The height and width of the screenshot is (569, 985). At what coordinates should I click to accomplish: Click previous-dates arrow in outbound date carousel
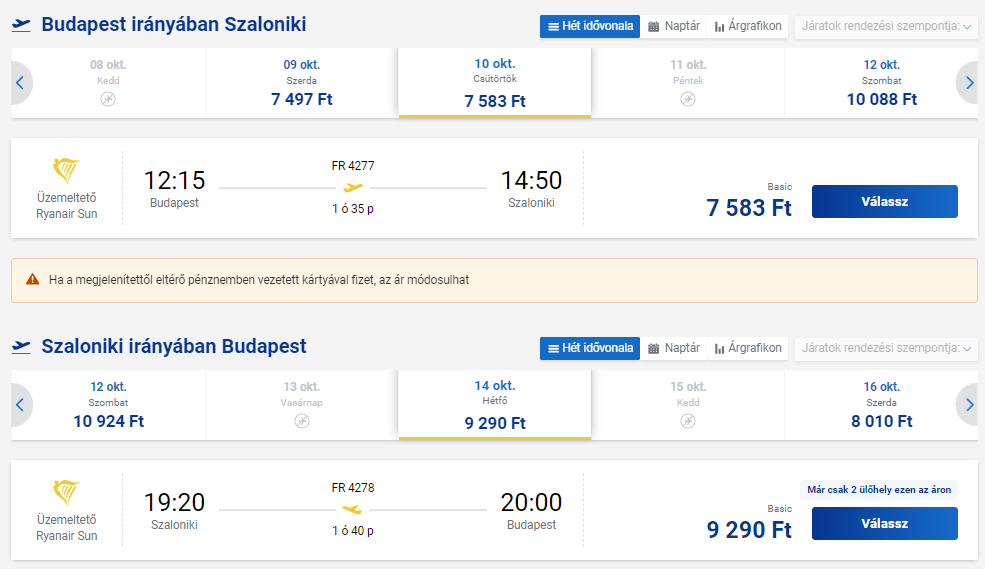[21, 83]
